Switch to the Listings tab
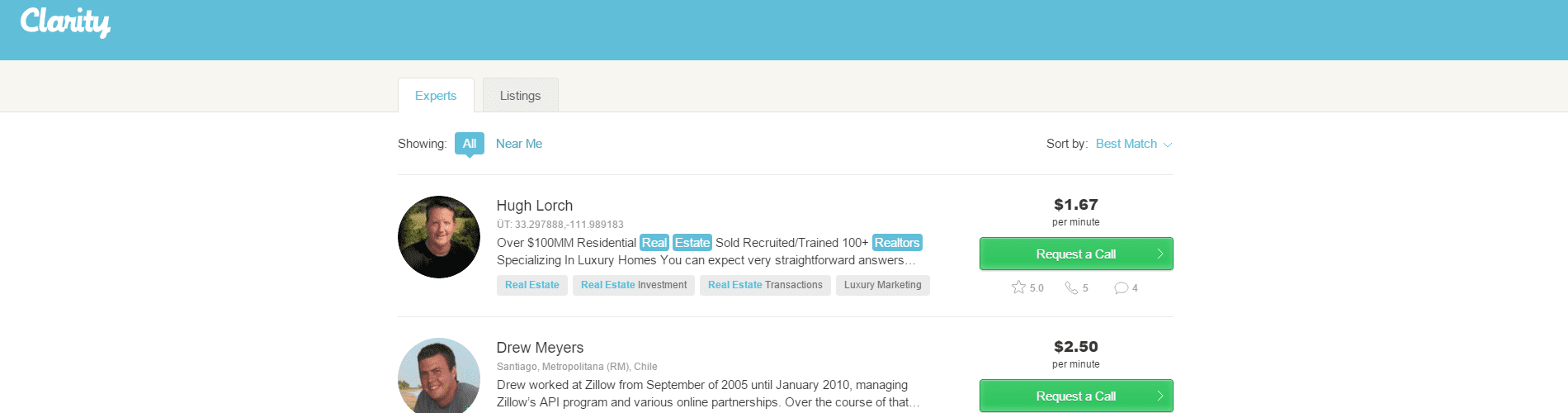The height and width of the screenshot is (413, 1568). pos(520,96)
